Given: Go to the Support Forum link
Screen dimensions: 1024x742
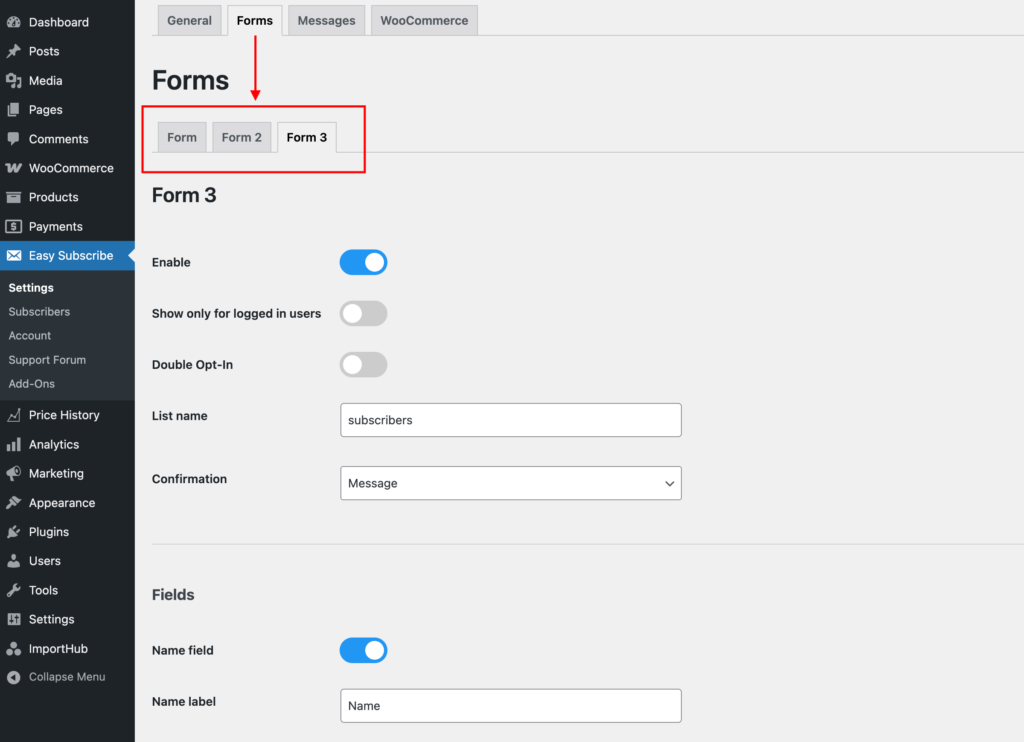Looking at the screenshot, I should 47,360.
